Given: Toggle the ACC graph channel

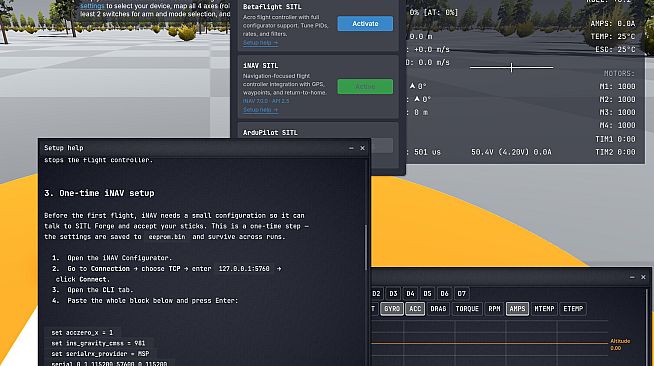Looking at the screenshot, I should [x=415, y=309].
